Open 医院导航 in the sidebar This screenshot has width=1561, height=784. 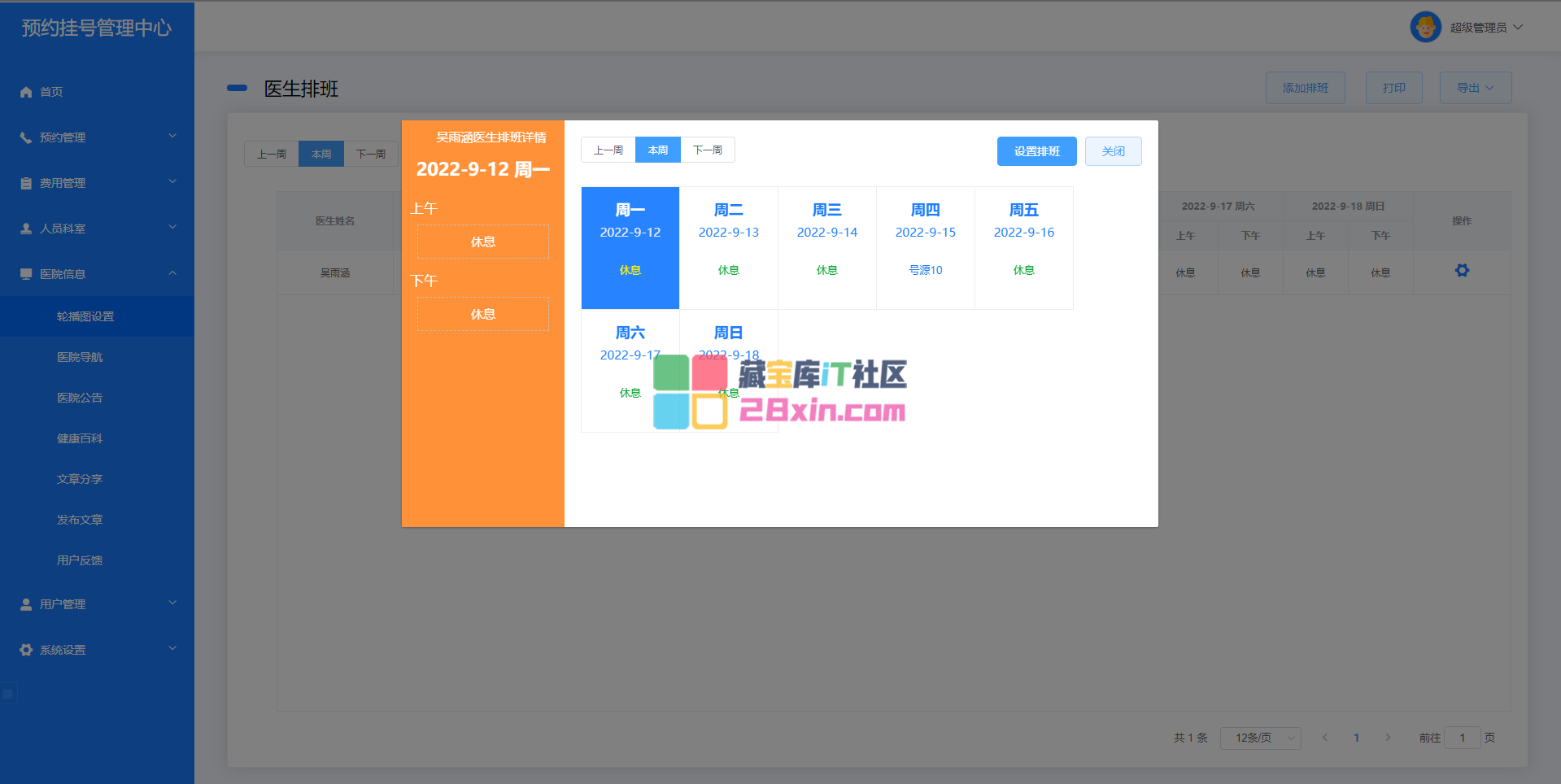97,357
